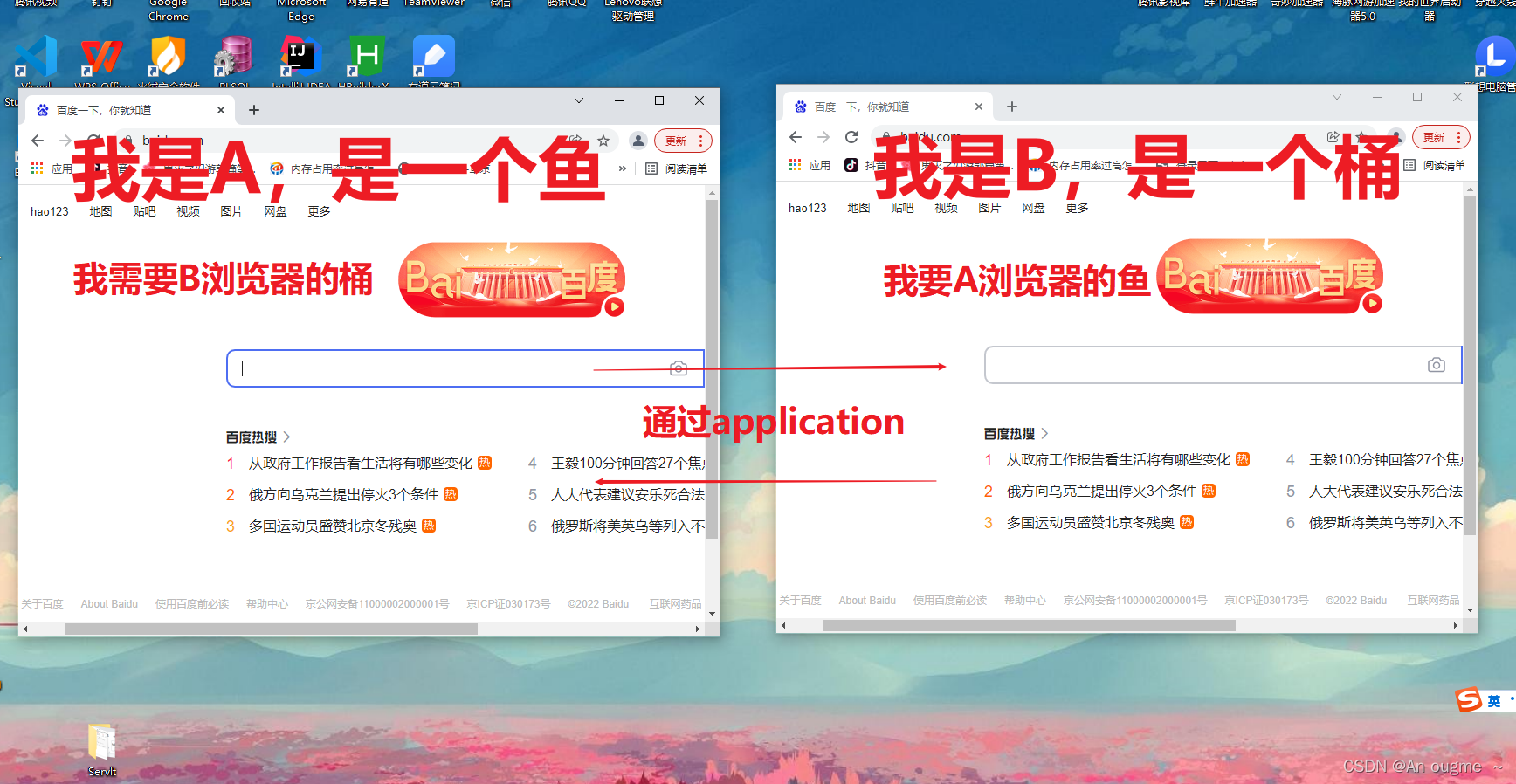The height and width of the screenshot is (784, 1516).
Task: Open 俄方向乌克兰提出停火3个条件 in left window
Action: click(343, 494)
